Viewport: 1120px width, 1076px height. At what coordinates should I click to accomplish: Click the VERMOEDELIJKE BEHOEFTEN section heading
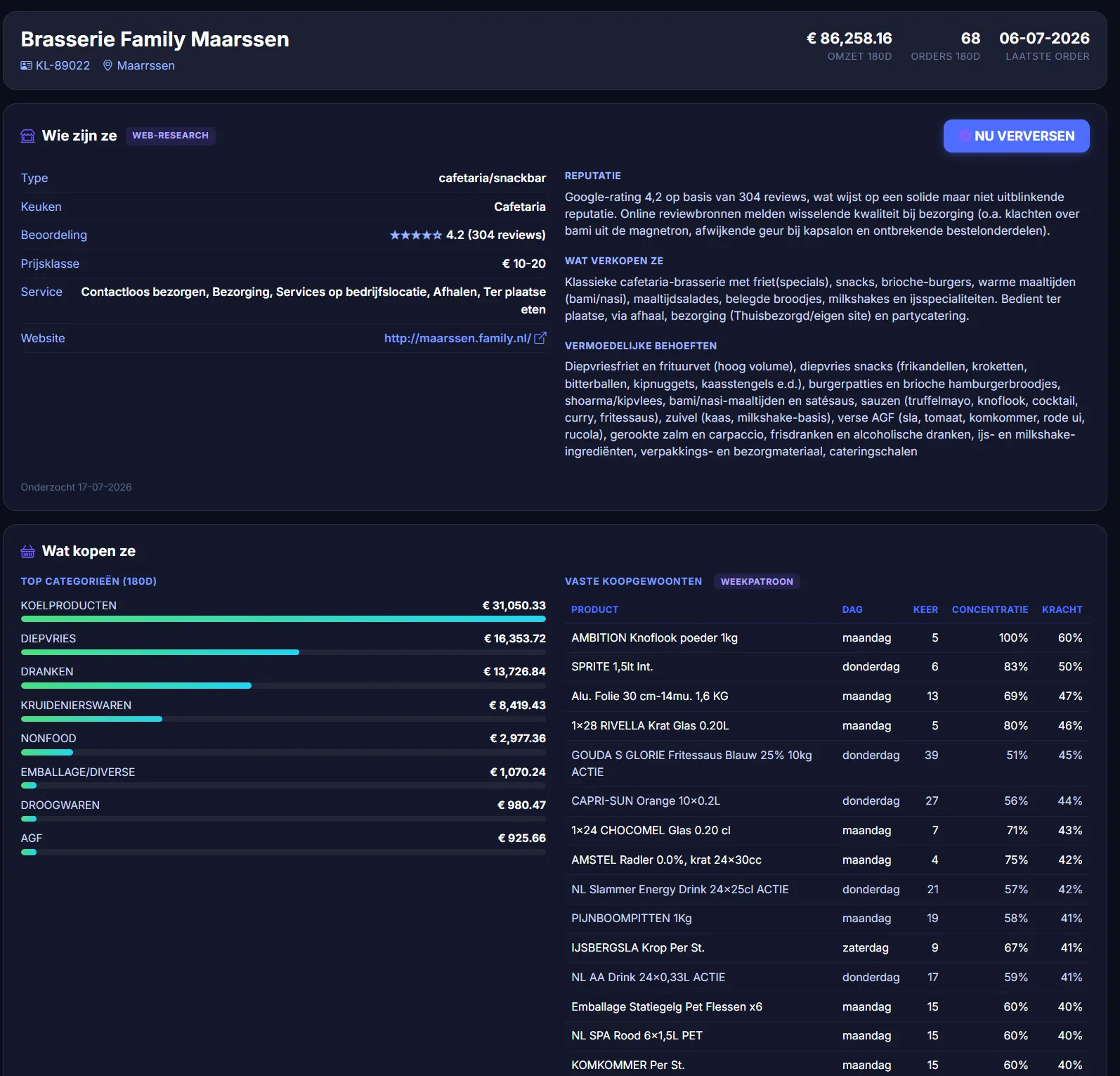(640, 346)
